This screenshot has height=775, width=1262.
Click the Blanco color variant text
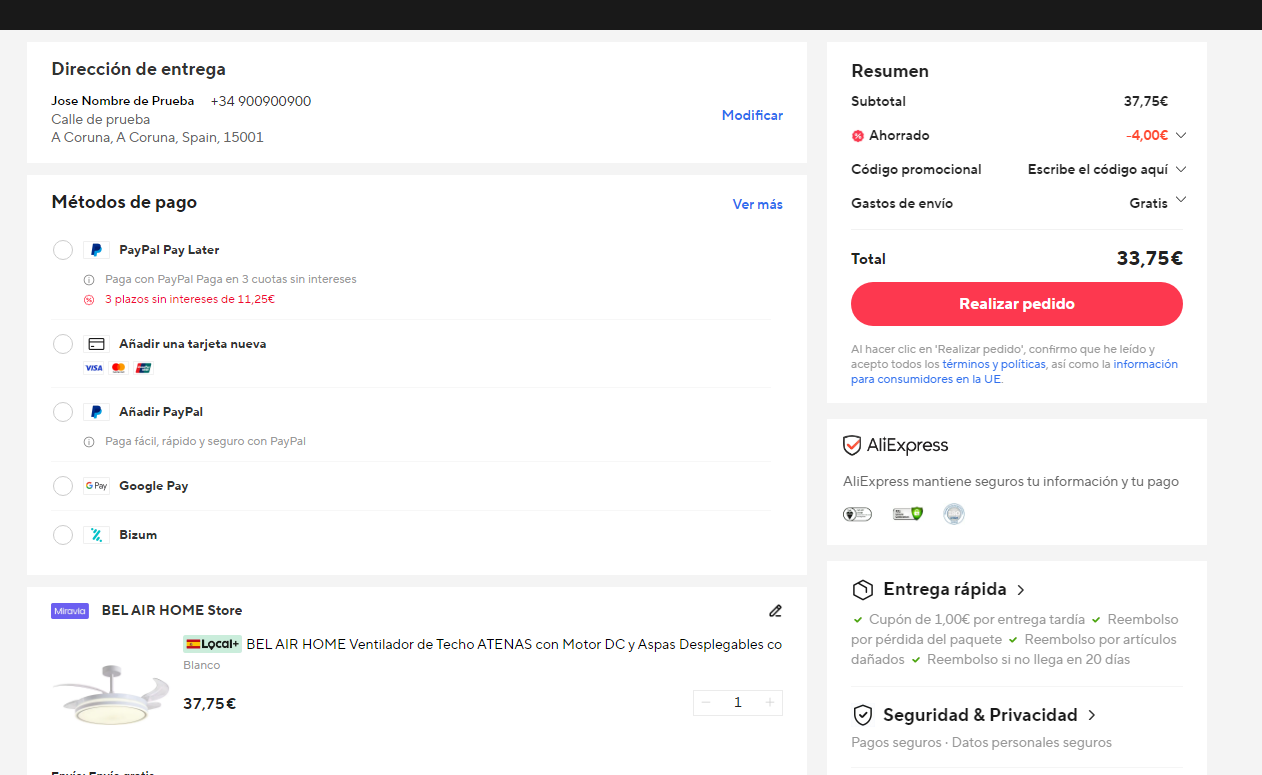click(x=202, y=666)
